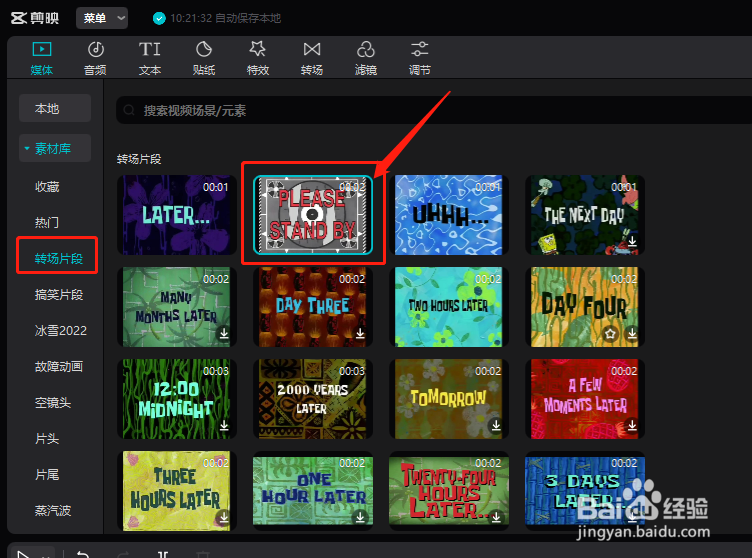Select the 3 DAYS LATER clip thumbnail

point(585,491)
